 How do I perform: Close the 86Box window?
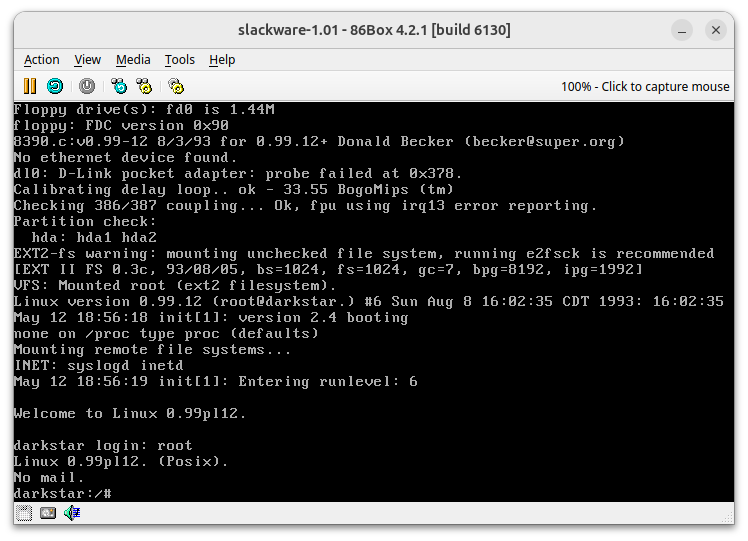tap(716, 31)
